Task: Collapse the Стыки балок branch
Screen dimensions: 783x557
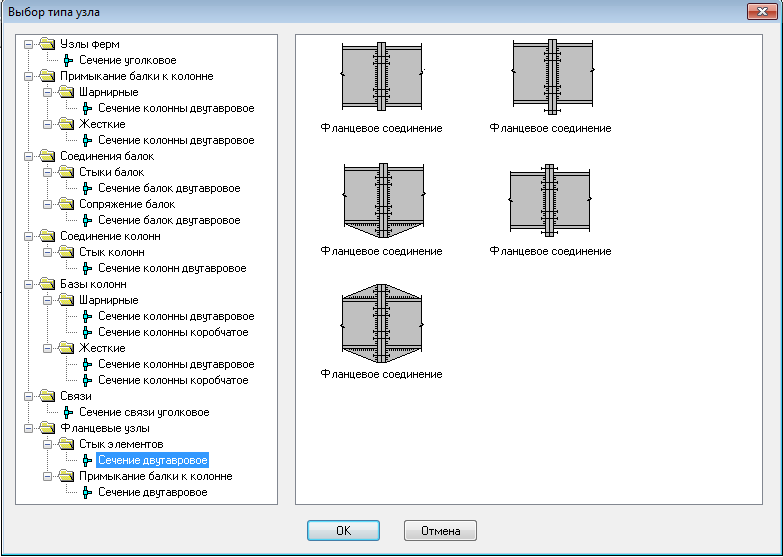Action: (x=47, y=172)
